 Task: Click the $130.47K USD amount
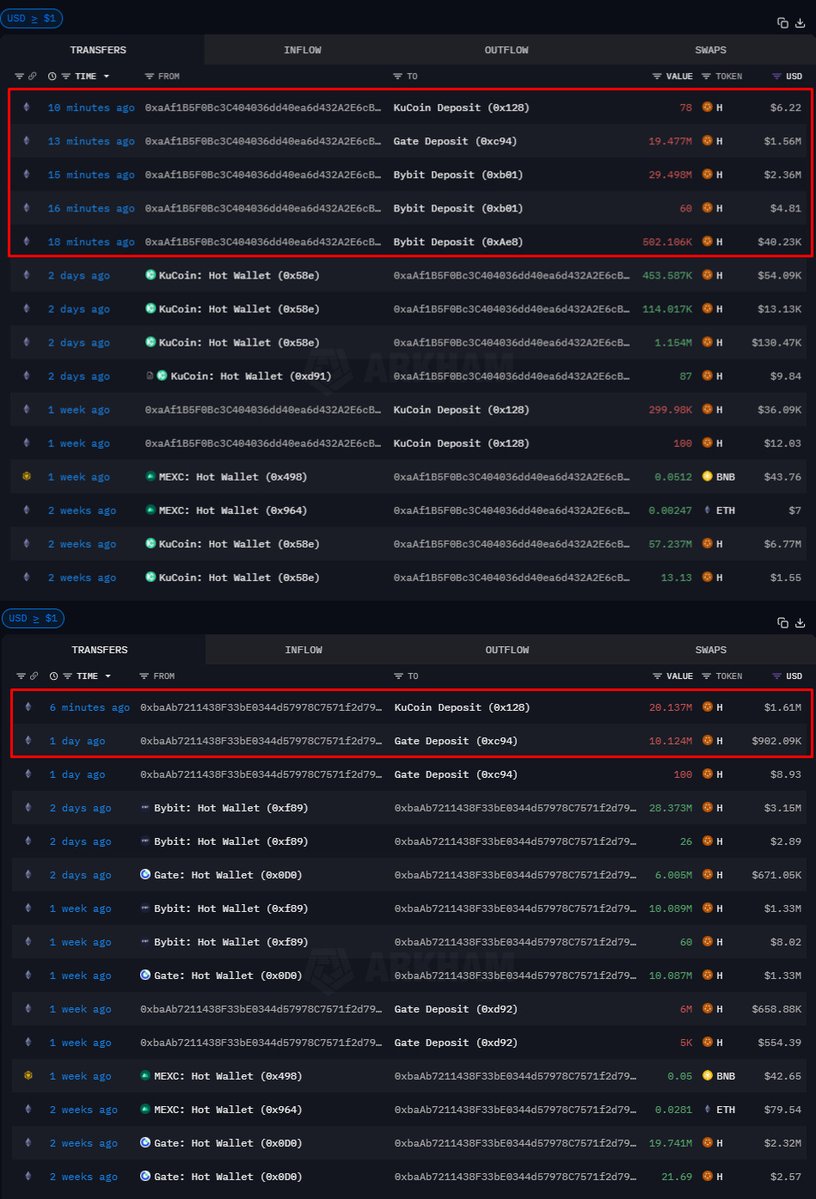776,343
